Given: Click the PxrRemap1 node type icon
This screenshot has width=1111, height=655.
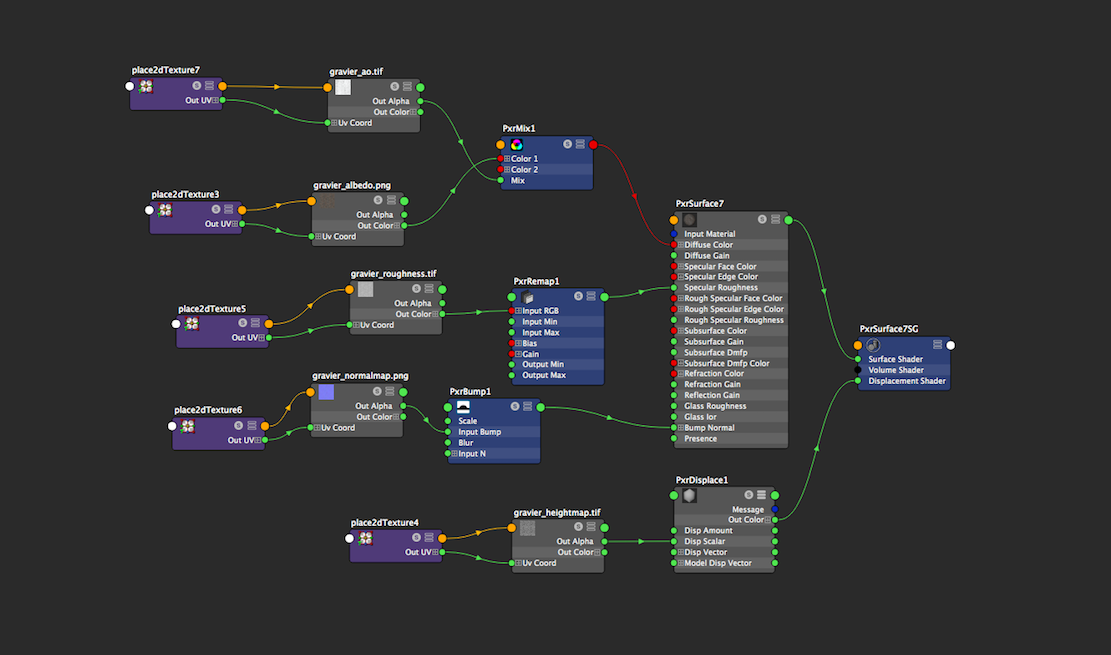Looking at the screenshot, I should click(527, 297).
